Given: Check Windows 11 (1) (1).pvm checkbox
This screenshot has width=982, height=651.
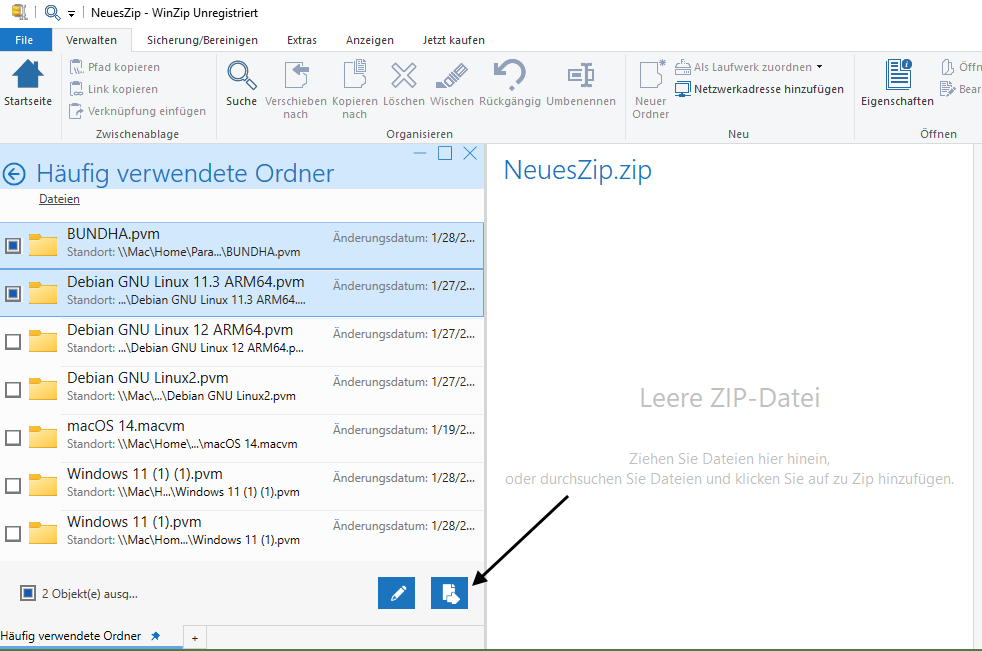Looking at the screenshot, I should tap(13, 486).
